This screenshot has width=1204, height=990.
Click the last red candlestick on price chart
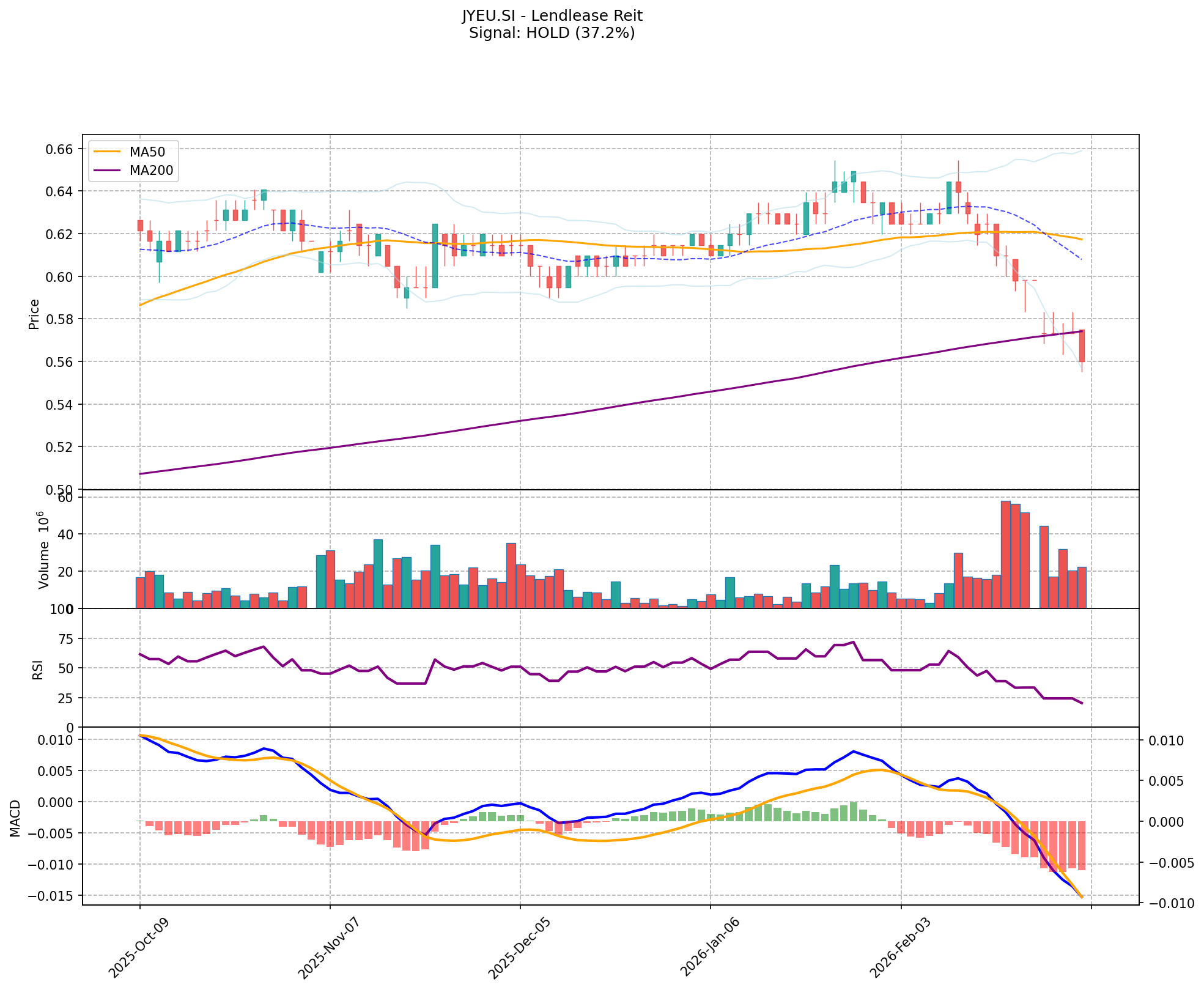point(1082,346)
